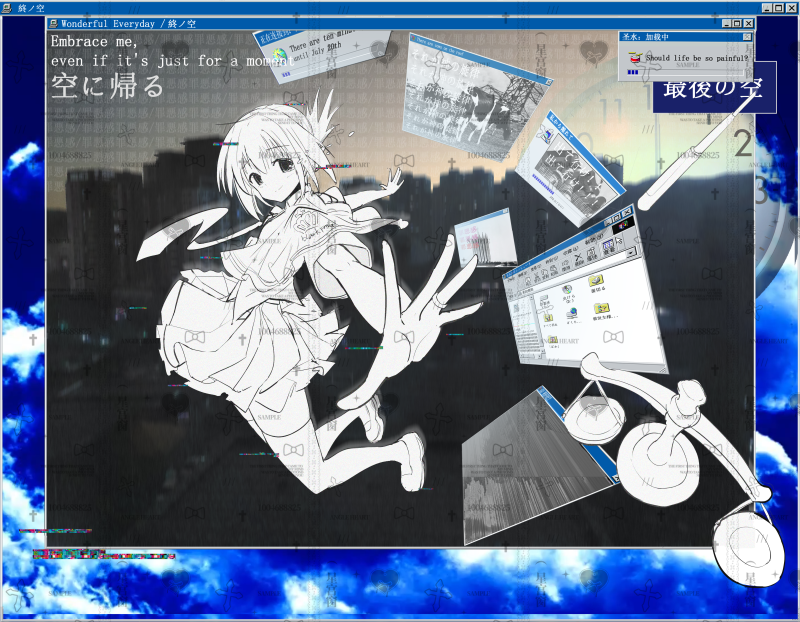Click the Up One Level folder icon
This screenshot has height=622, width=800.
528,280
